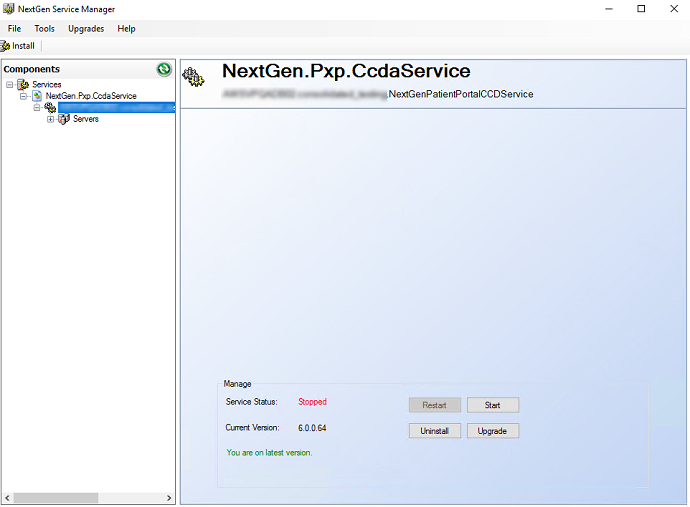This screenshot has width=690, height=507.
Task: Click the Service Status label
Action: (x=252, y=402)
